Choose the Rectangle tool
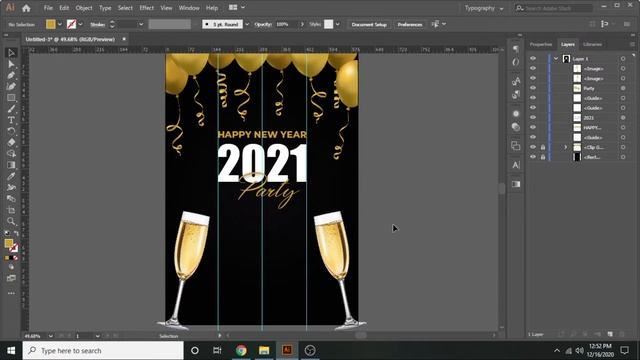This screenshot has height=360, width=640. (11, 98)
